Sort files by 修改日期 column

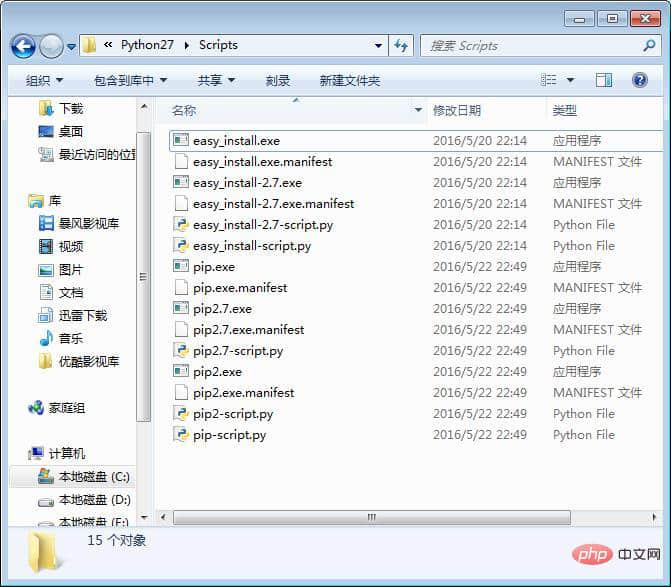pyautogui.click(x=457, y=111)
